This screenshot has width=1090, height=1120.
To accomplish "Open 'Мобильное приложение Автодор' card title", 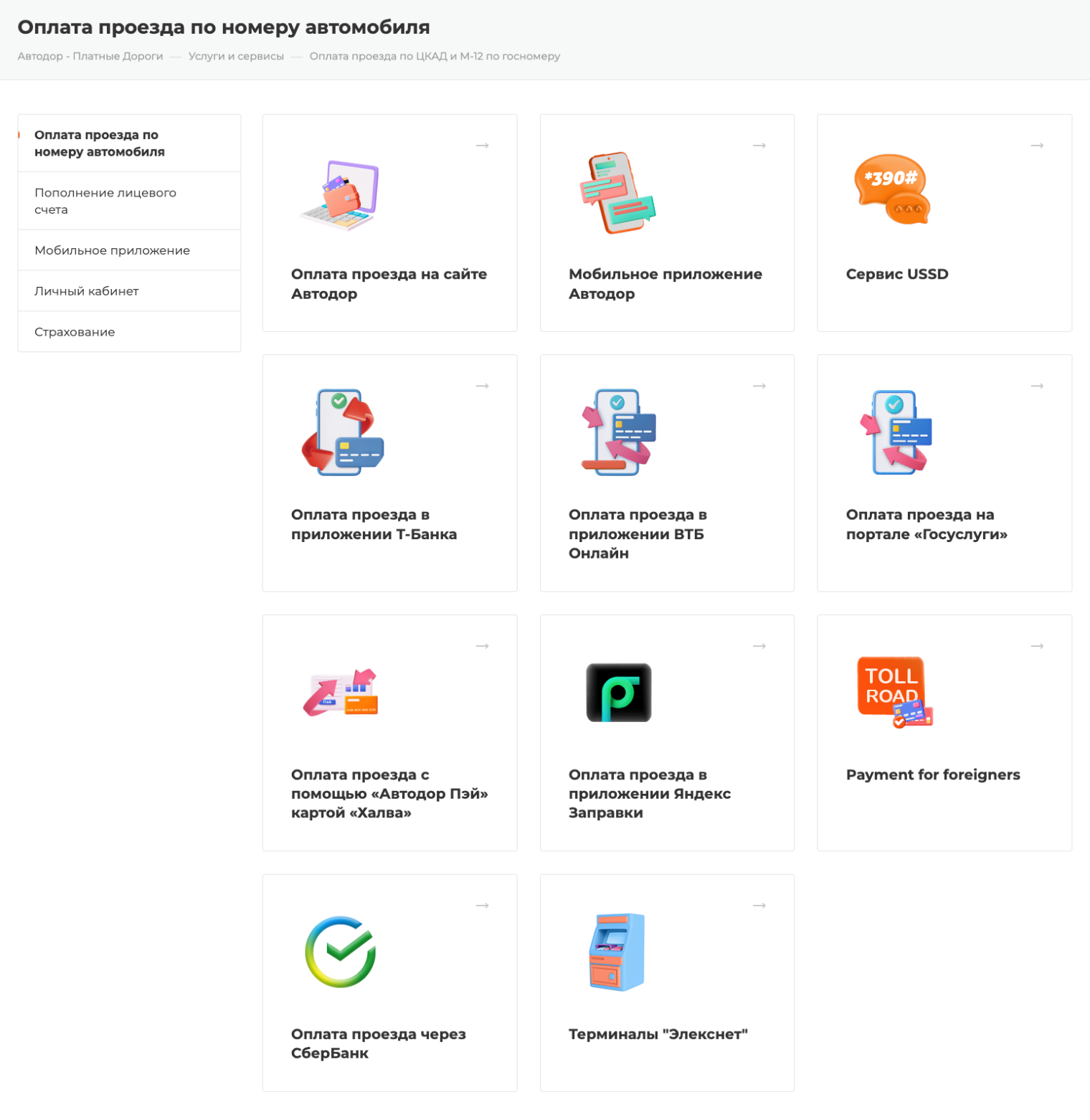I will 665,284.
